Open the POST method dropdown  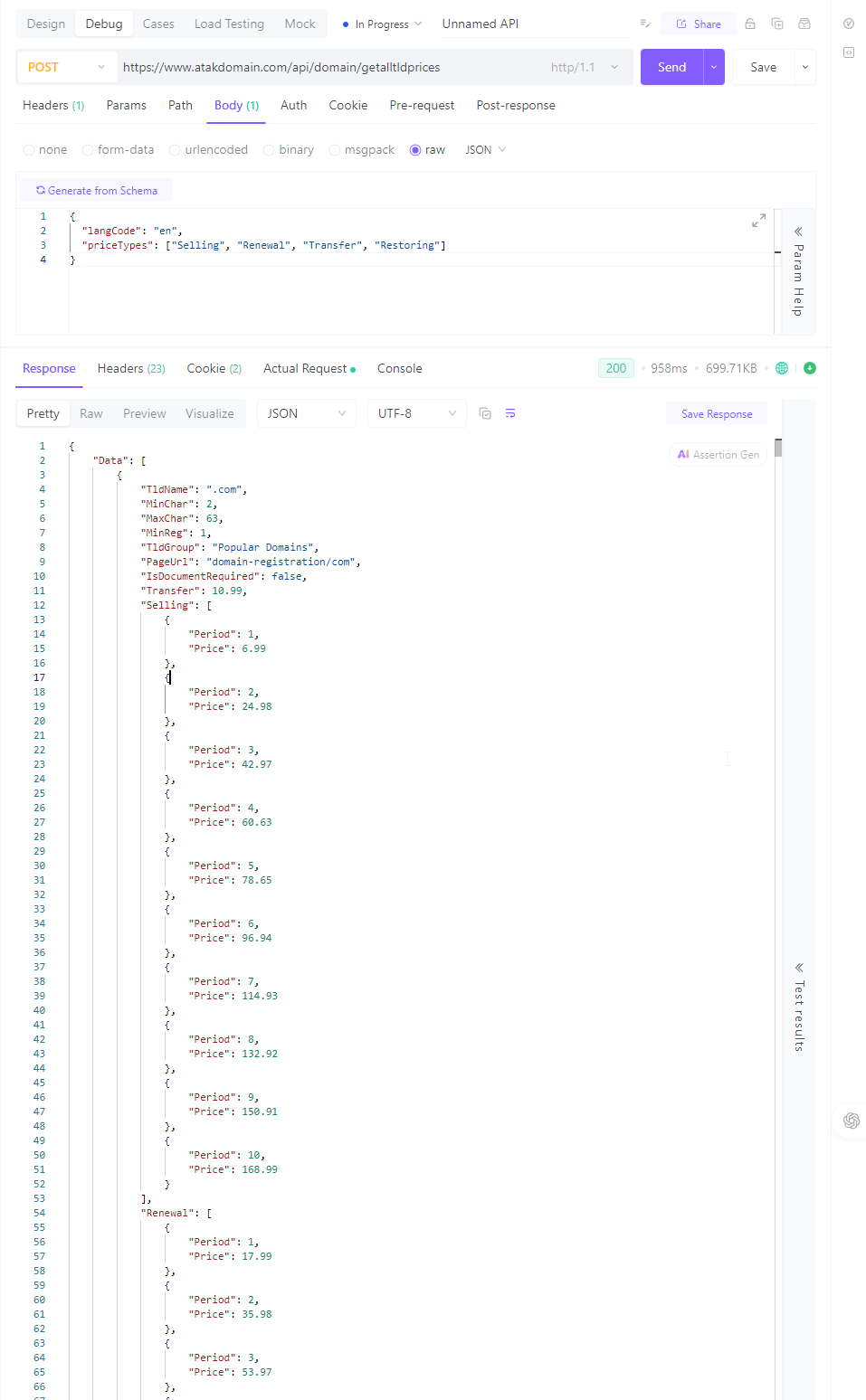coord(66,67)
